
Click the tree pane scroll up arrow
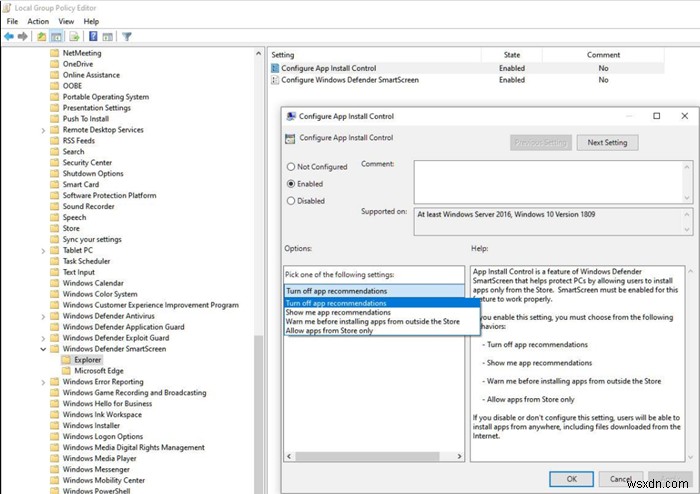coord(258,54)
